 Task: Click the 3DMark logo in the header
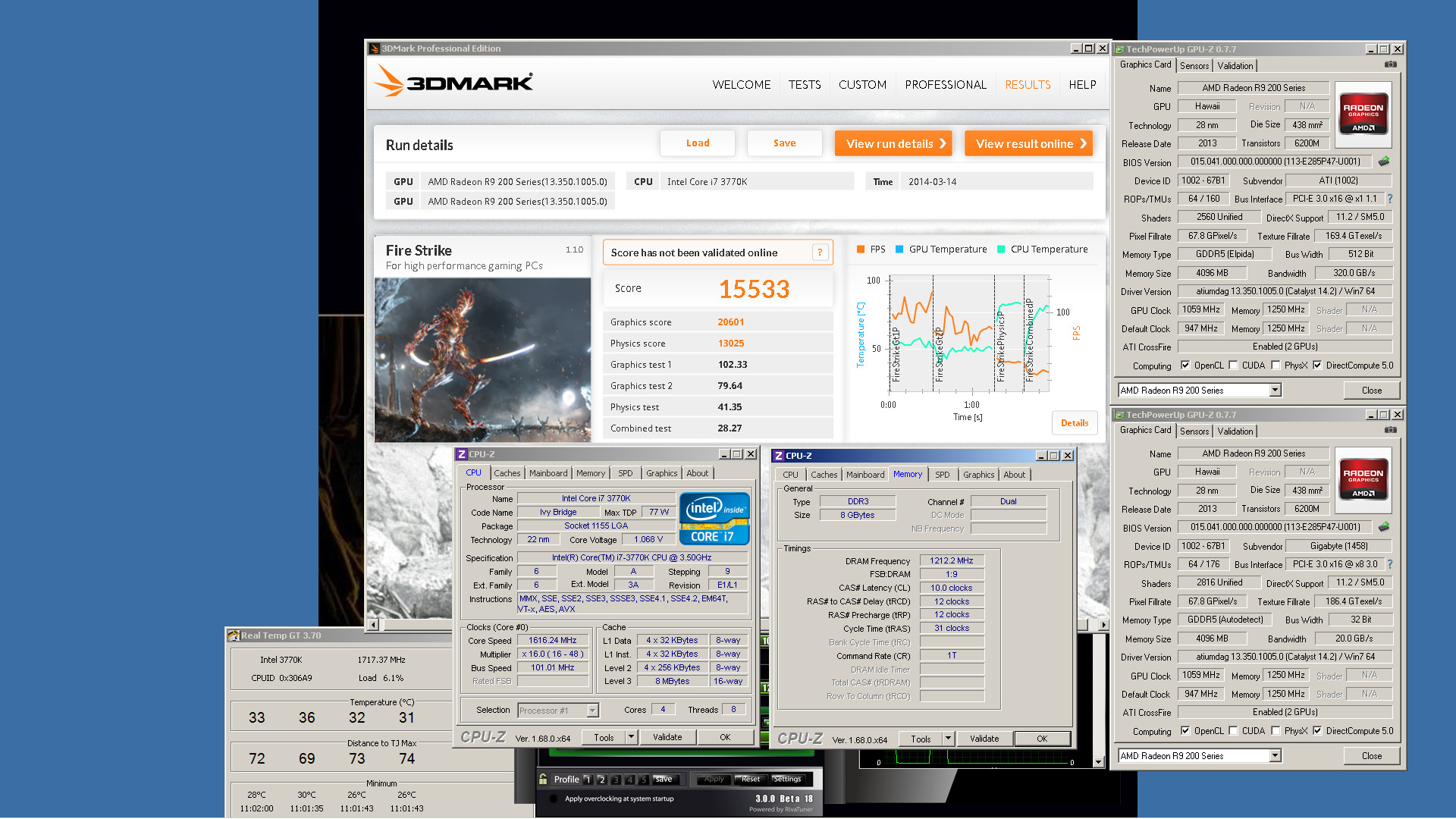click(454, 81)
